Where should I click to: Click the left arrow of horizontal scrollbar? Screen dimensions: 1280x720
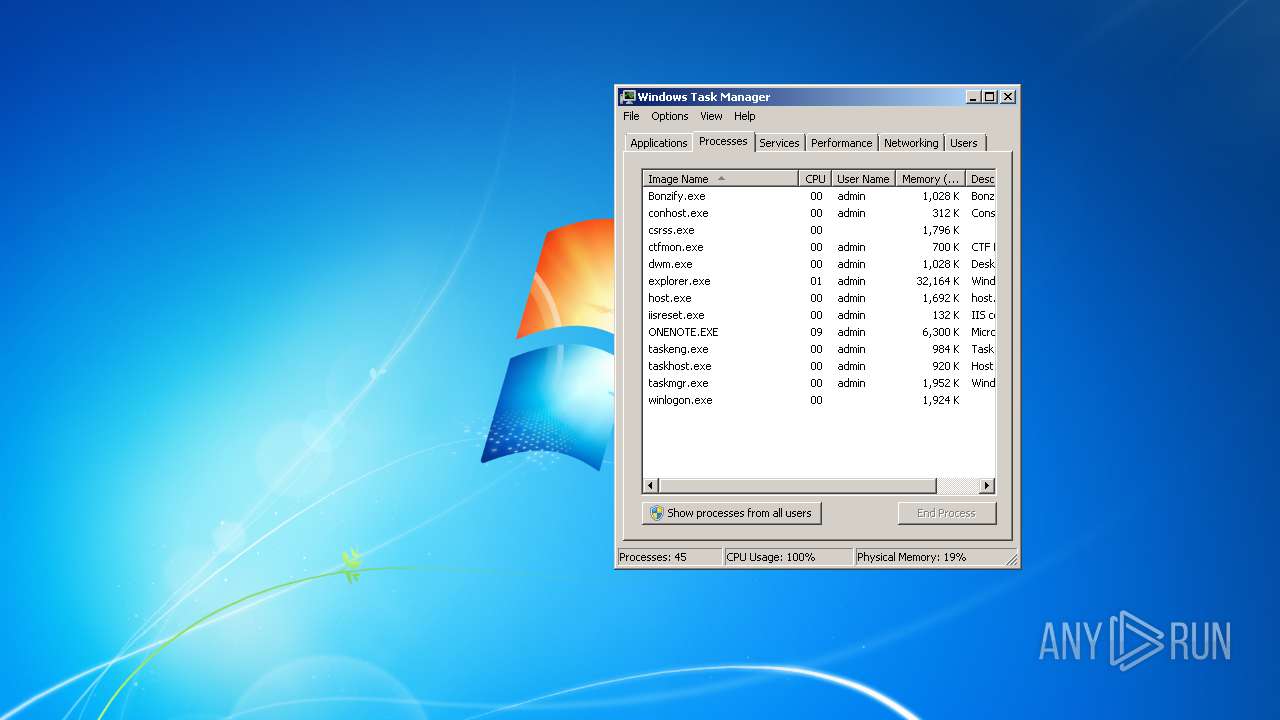(650, 486)
